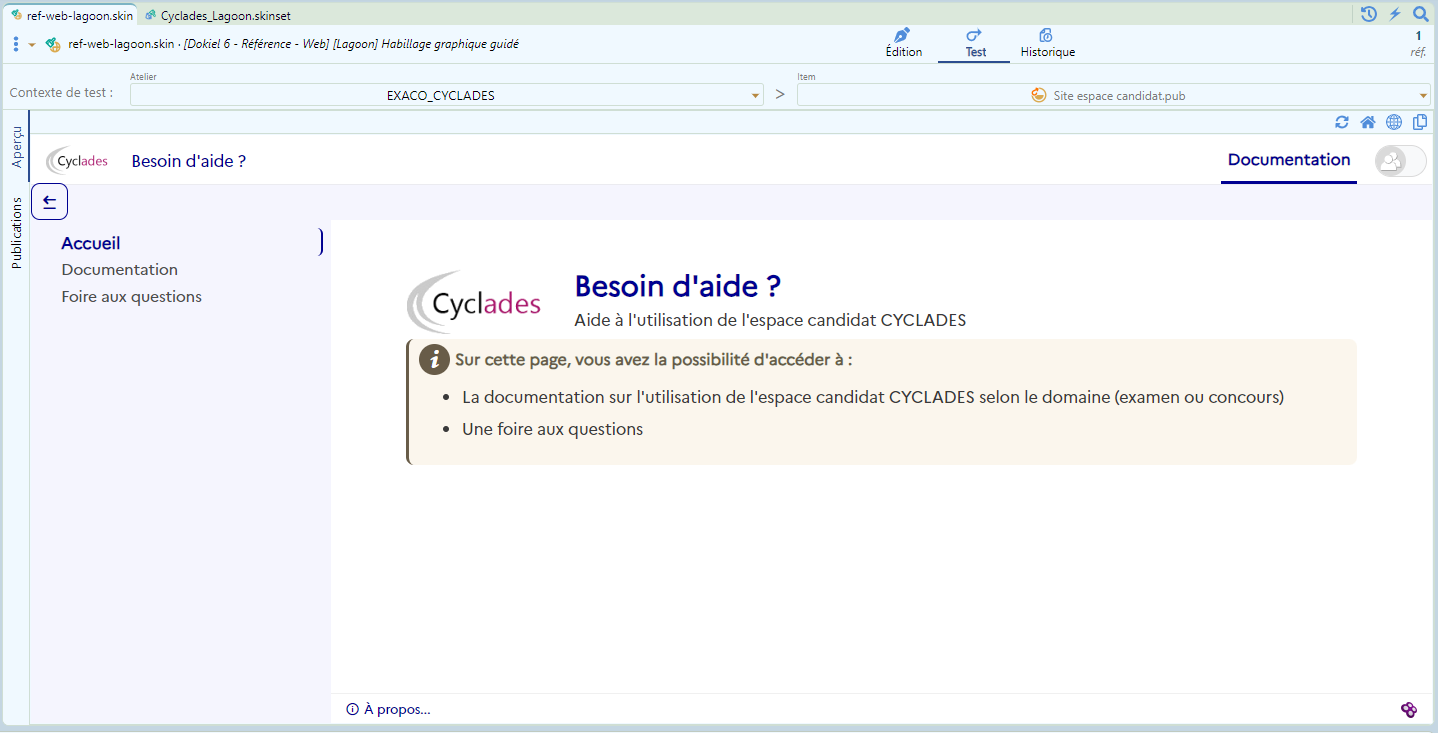Click the lightning bolt quick action icon

[x=1395, y=14]
